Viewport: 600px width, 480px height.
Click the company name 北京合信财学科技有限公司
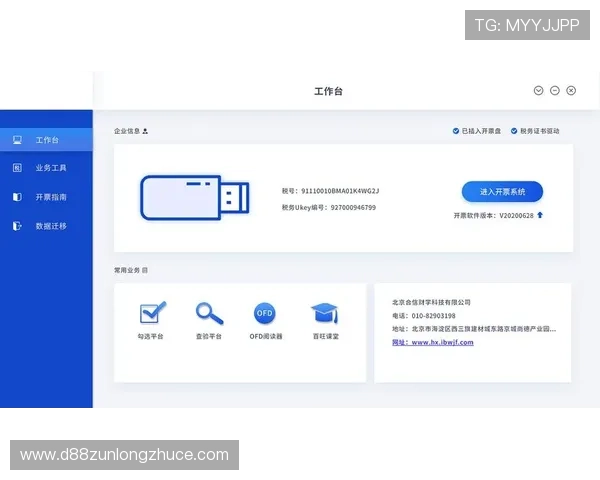431,302
